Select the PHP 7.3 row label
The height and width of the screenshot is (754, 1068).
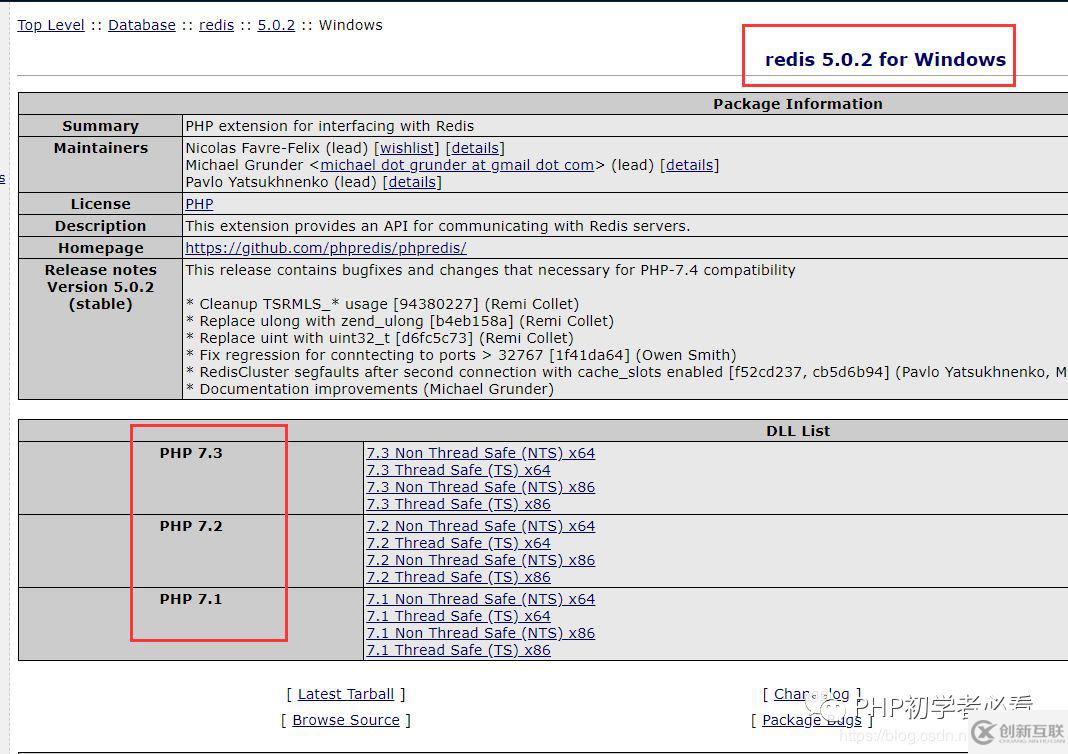point(191,453)
